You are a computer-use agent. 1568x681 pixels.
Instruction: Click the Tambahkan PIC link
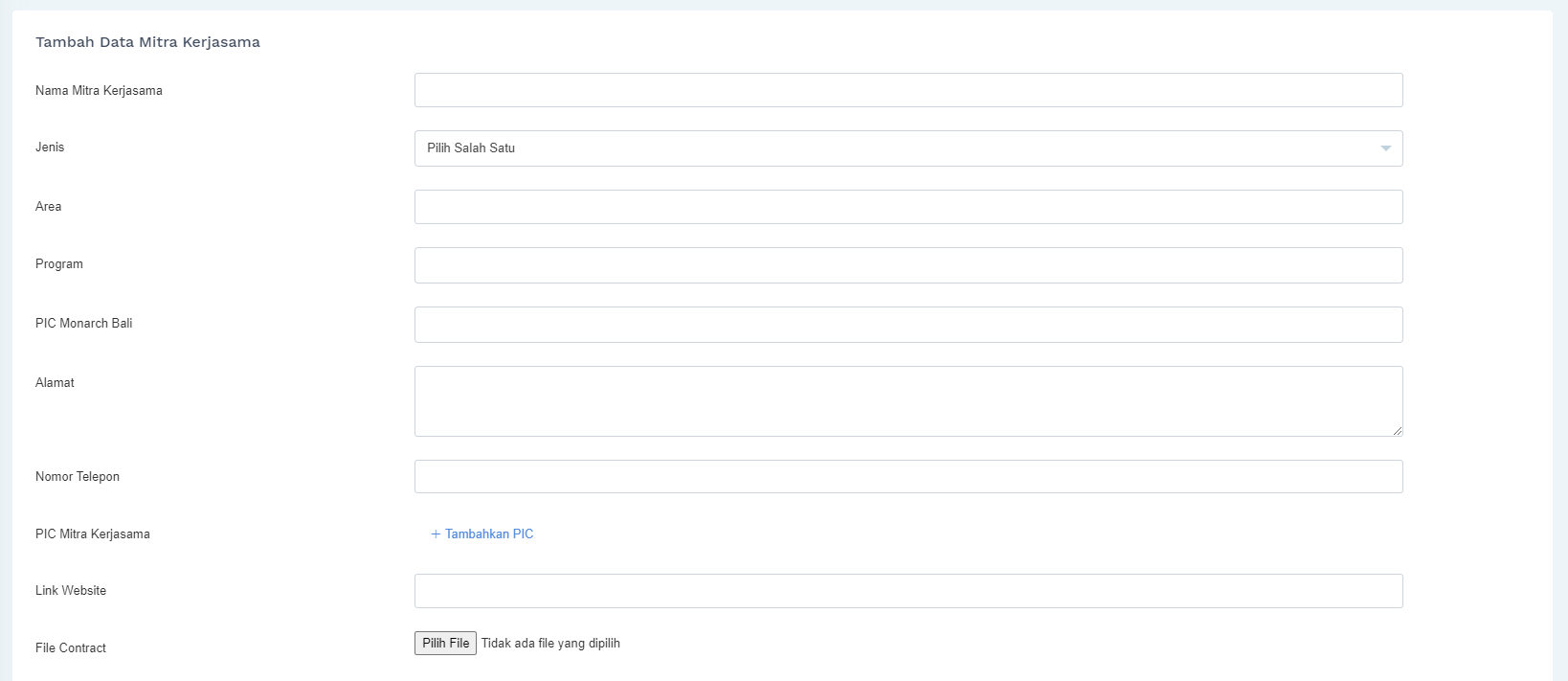pyautogui.click(x=489, y=534)
